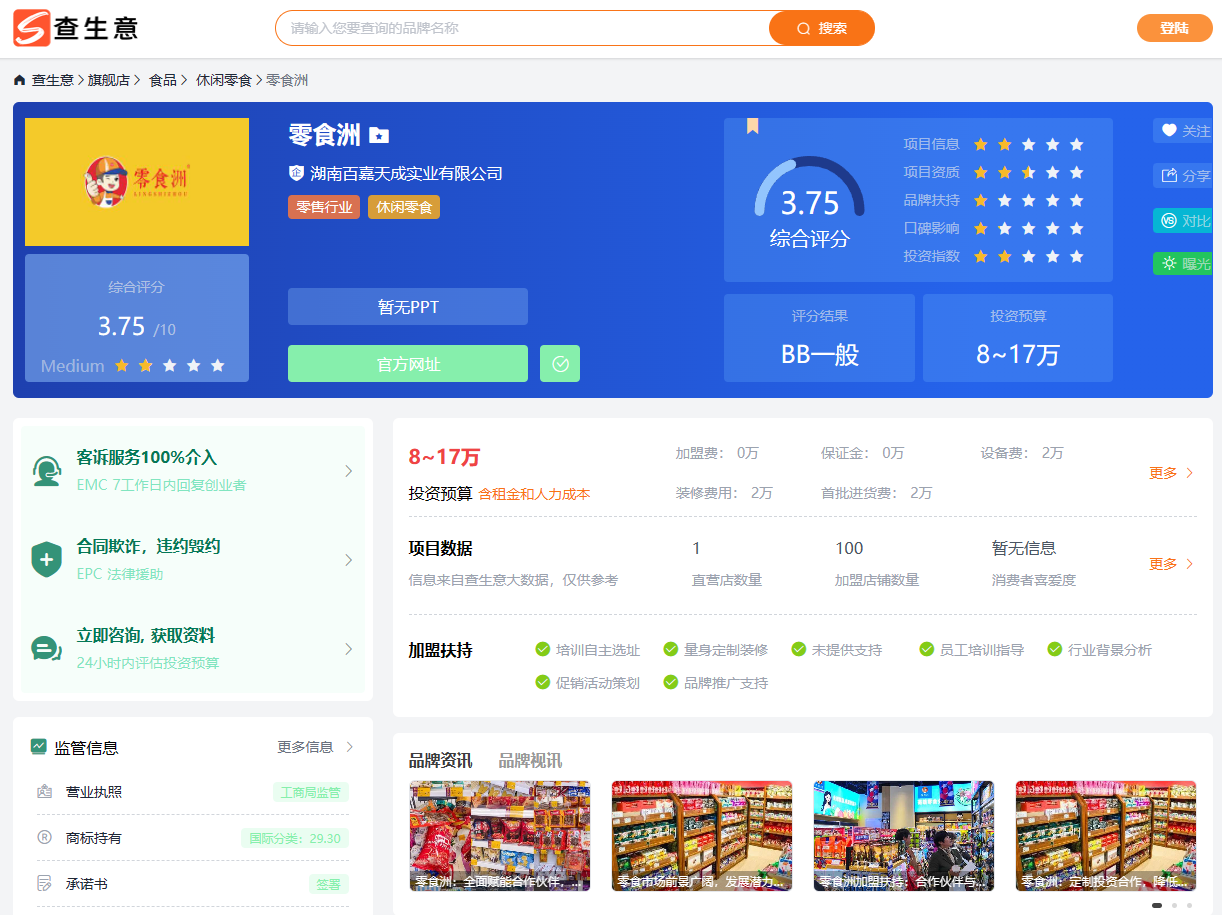Click the orange 搜索 search button
This screenshot has width=1222, height=915.
(x=822, y=28)
